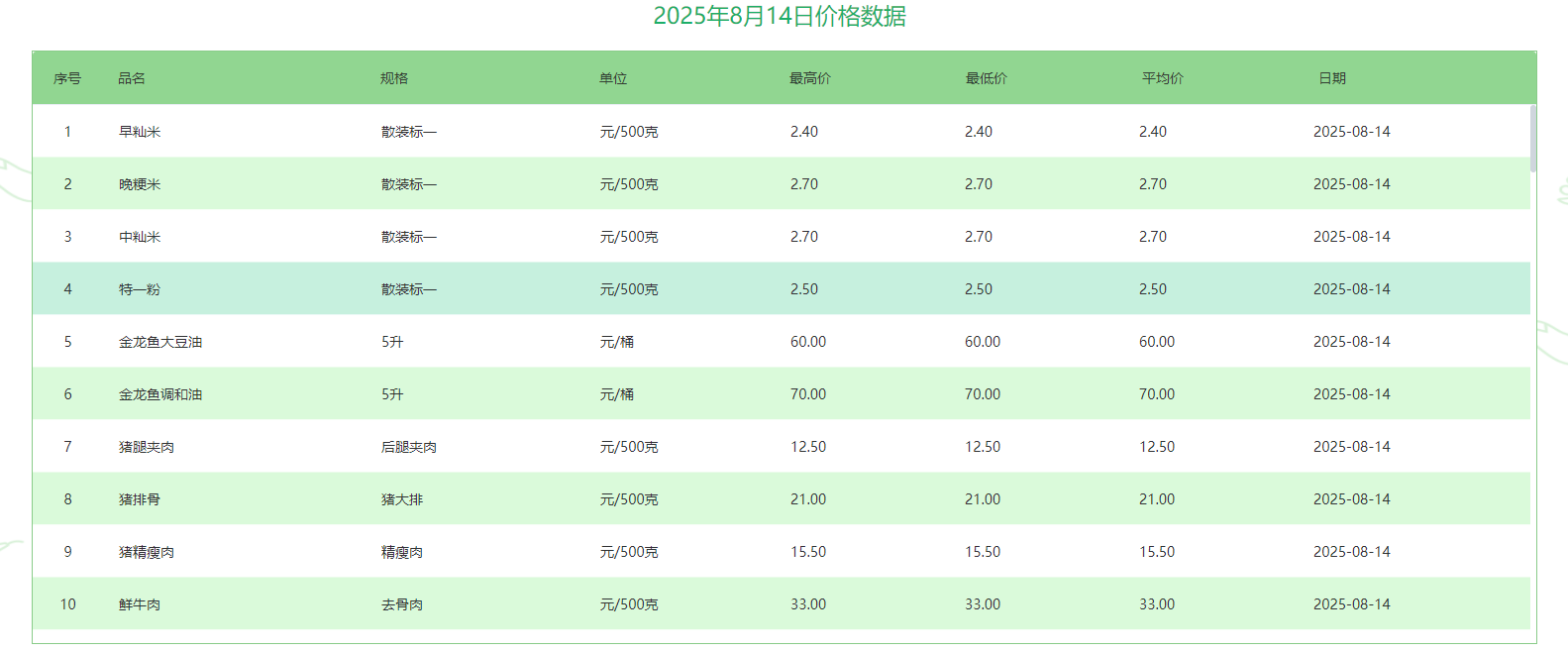The width and height of the screenshot is (1568, 653).
Task: Select the 早籼米 product name cell
Action: coord(140,132)
